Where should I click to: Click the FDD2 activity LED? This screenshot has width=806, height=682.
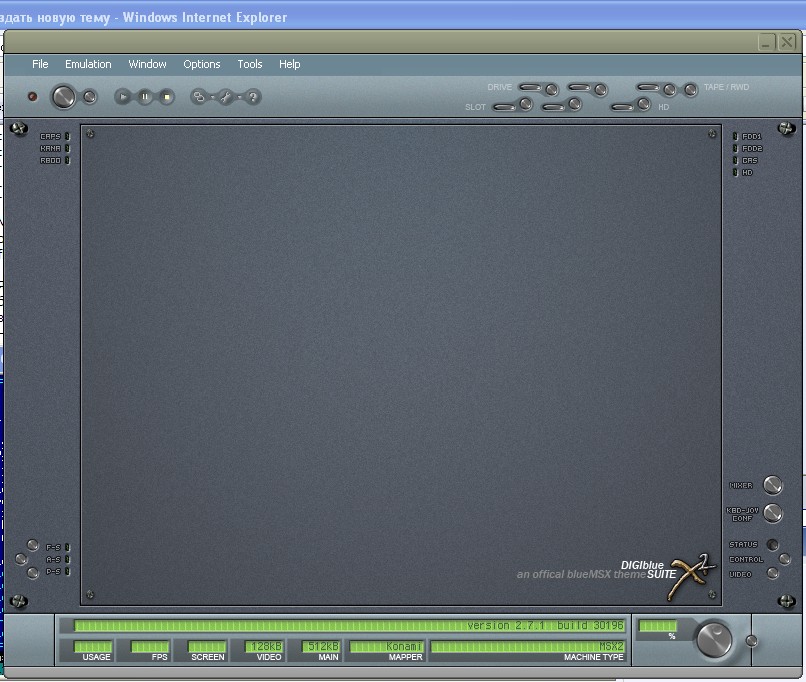(735, 149)
